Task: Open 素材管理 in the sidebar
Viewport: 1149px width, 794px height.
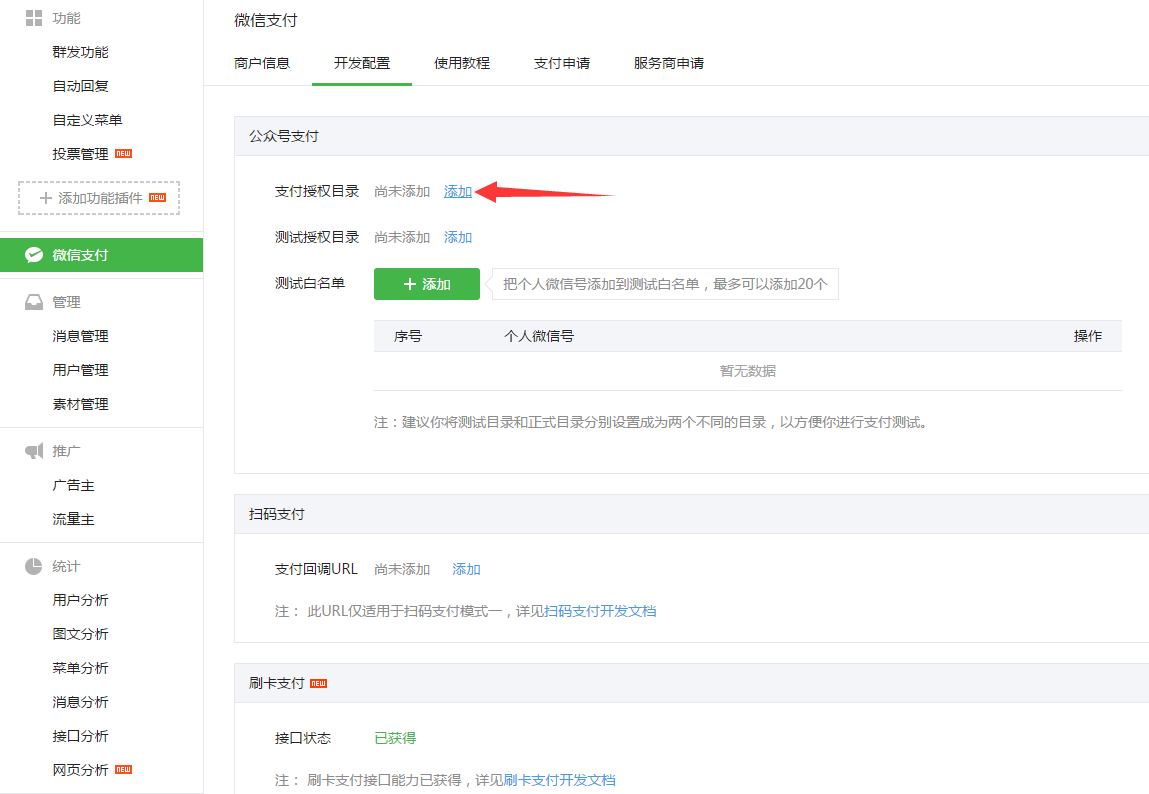Action: pos(81,404)
